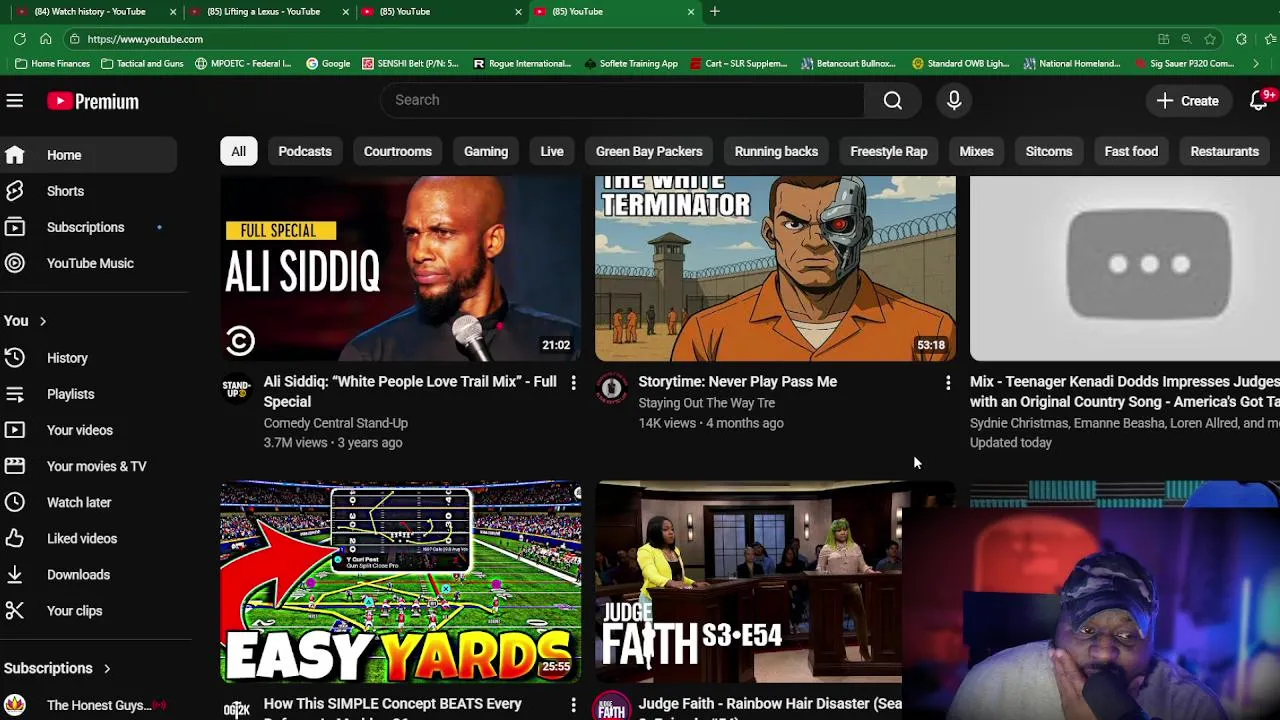Viewport: 1280px width, 720px height.
Task: Click Comedy Central Stand-Up channel avatar
Action: click(x=237, y=387)
